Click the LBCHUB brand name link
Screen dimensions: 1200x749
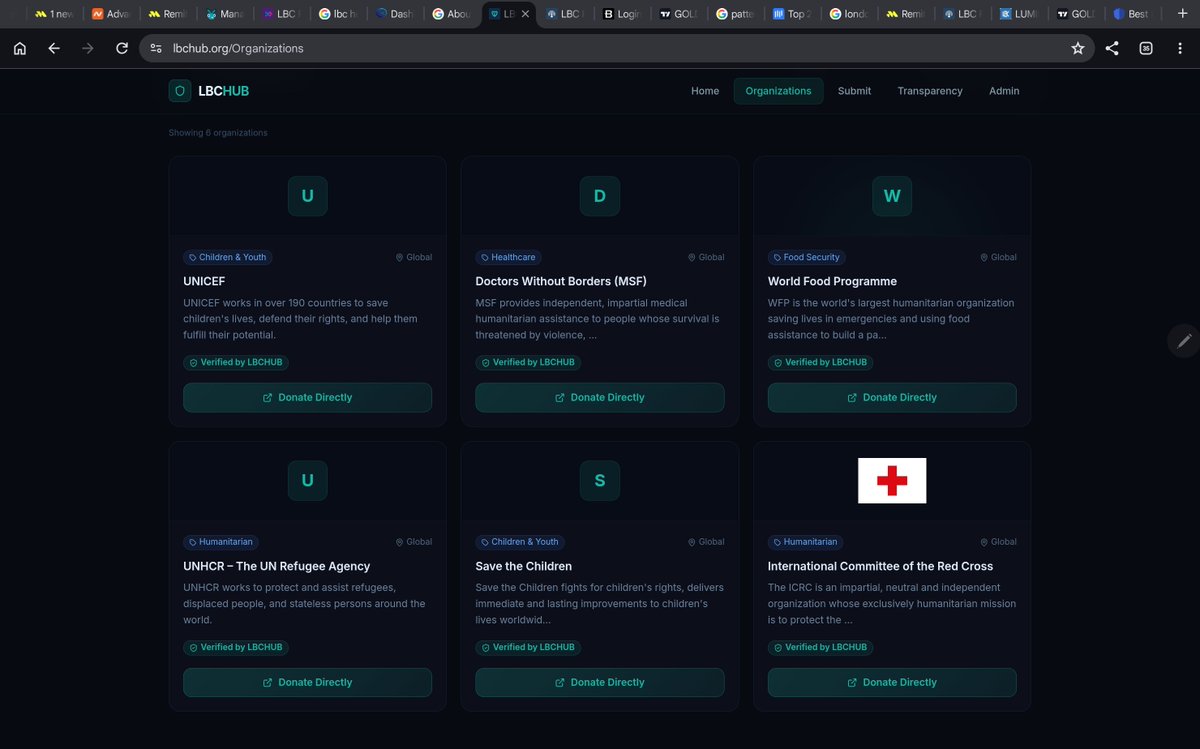[224, 91]
